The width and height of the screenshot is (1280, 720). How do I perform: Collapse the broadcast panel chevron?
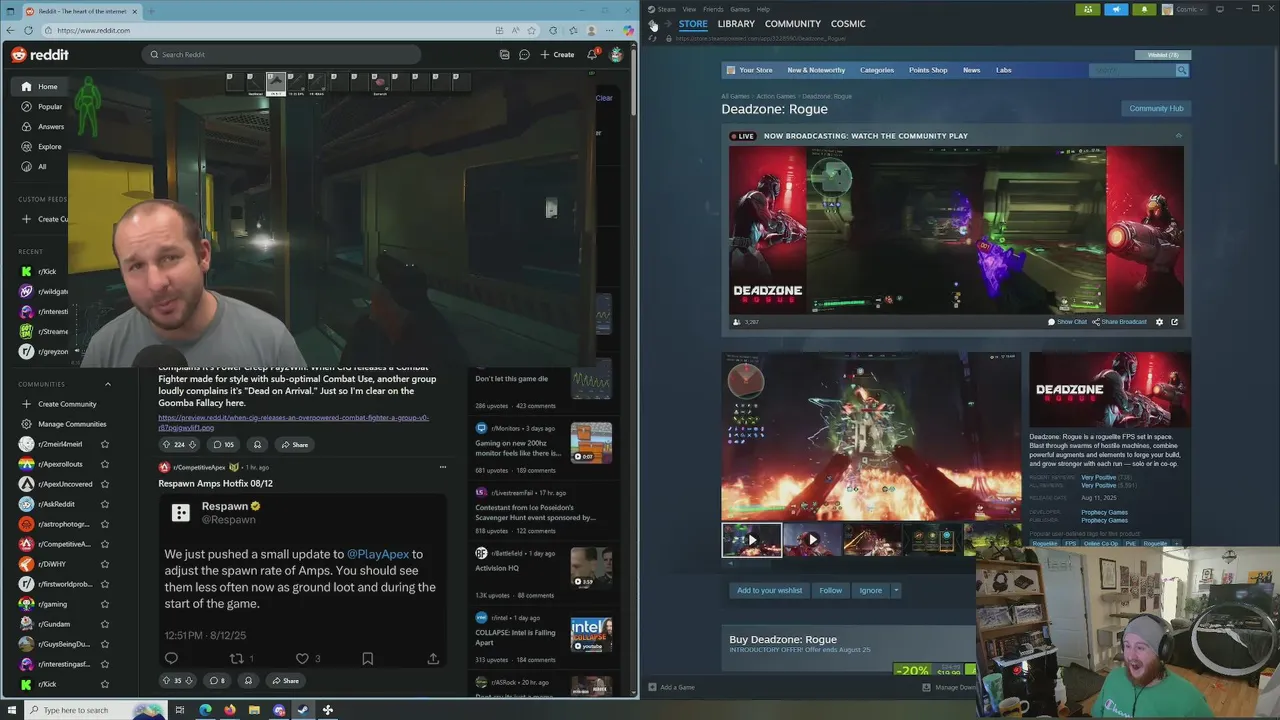[x=1178, y=136]
